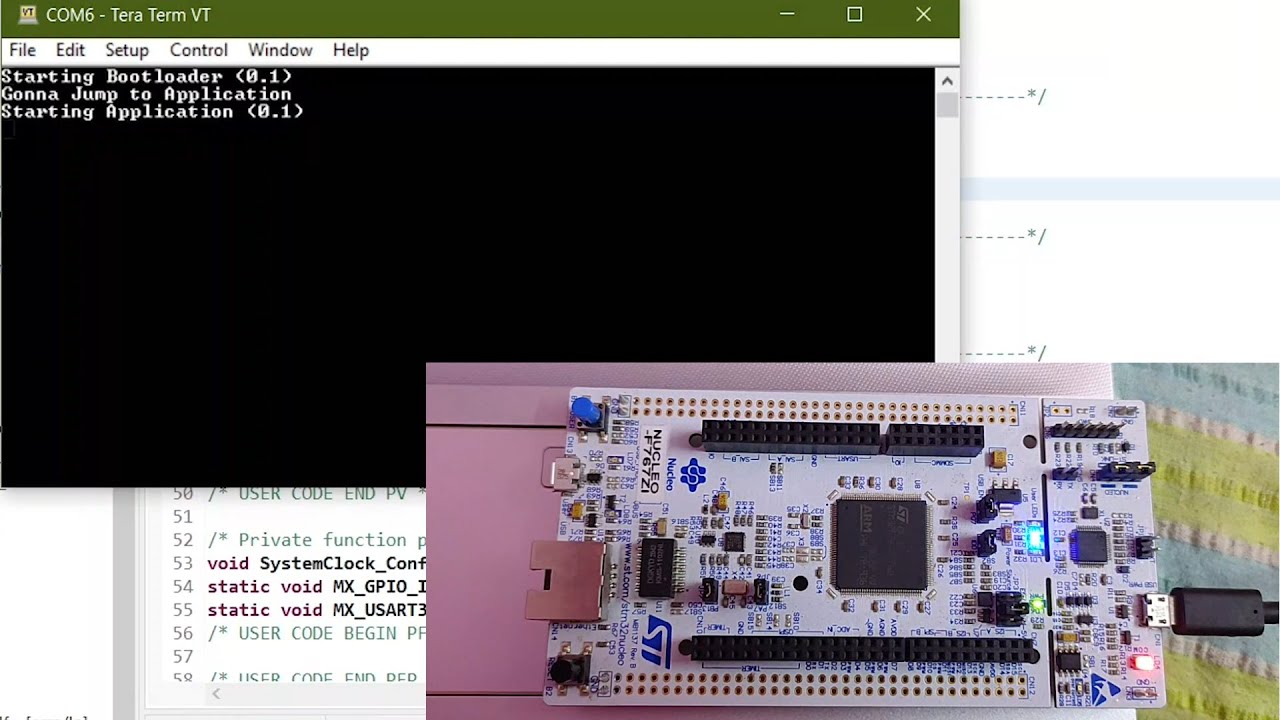Click the Nucleo board video overlay
1280x720 pixels.
pos(852,540)
